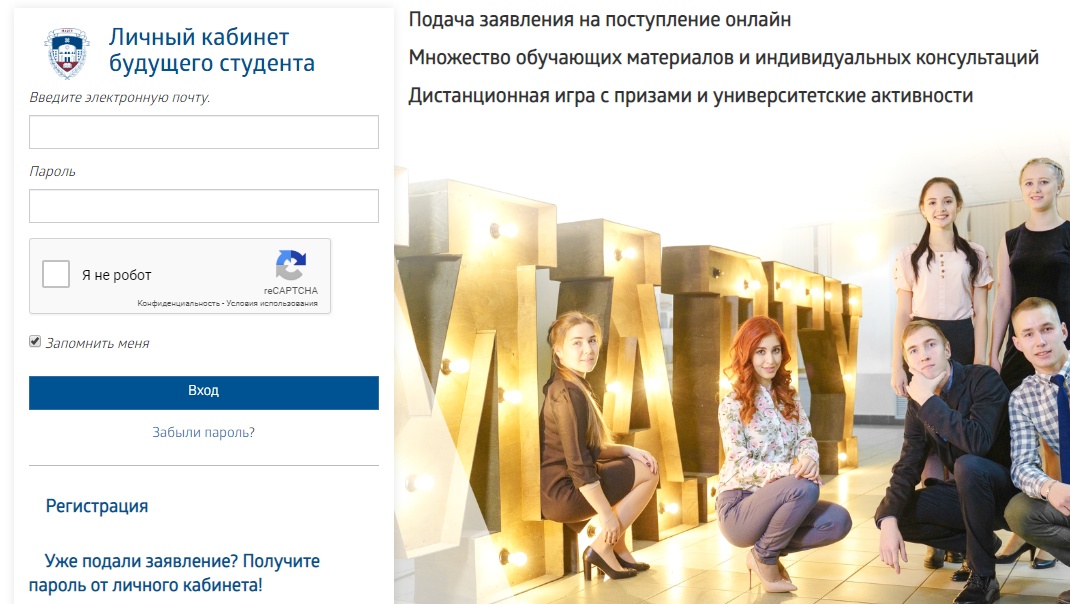Click the "Множество обучающих материалов" text line
This screenshot has height=604, width=1070.
coord(723,58)
